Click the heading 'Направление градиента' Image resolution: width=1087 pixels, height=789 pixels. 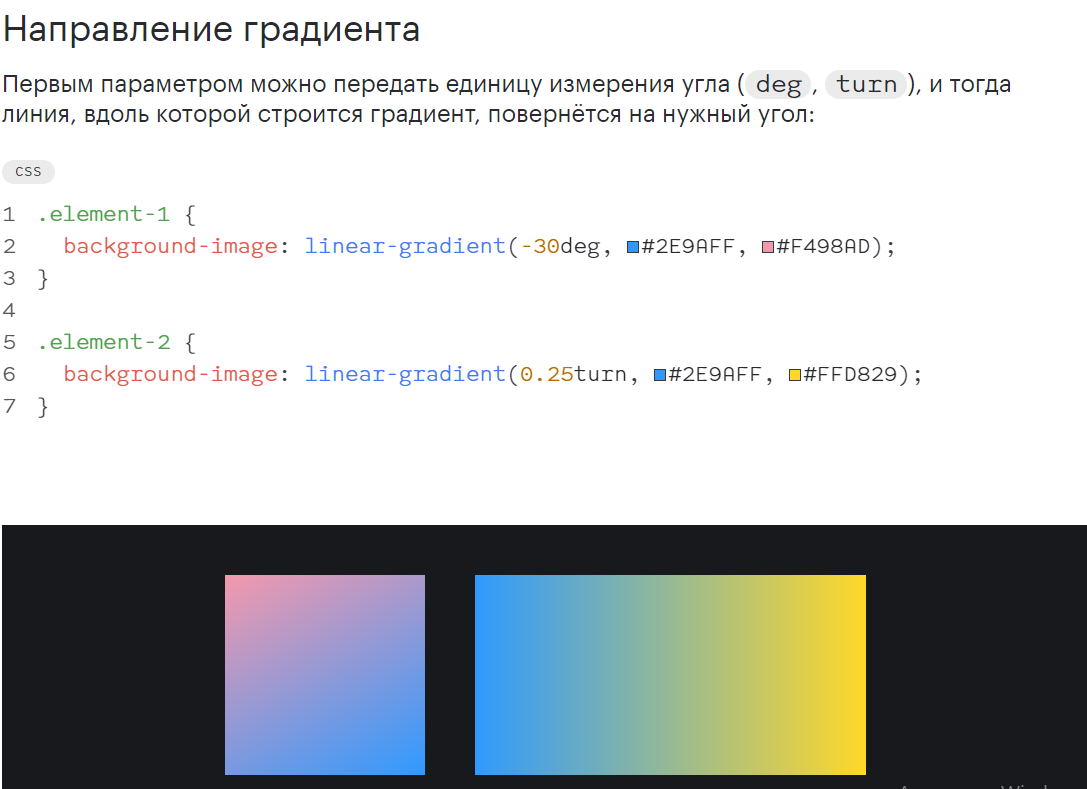[211, 30]
